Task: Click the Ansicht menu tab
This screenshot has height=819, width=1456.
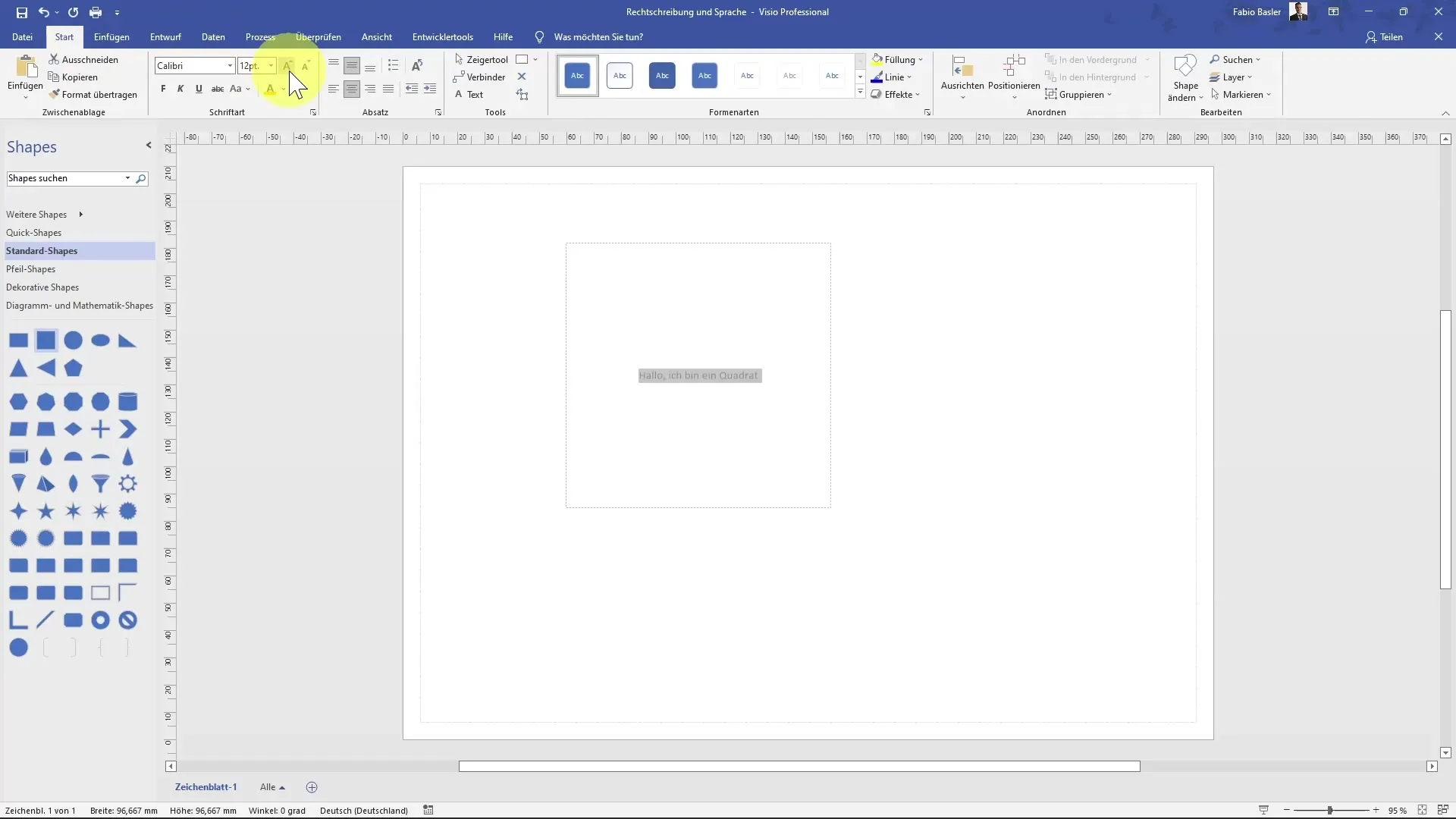Action: [377, 37]
